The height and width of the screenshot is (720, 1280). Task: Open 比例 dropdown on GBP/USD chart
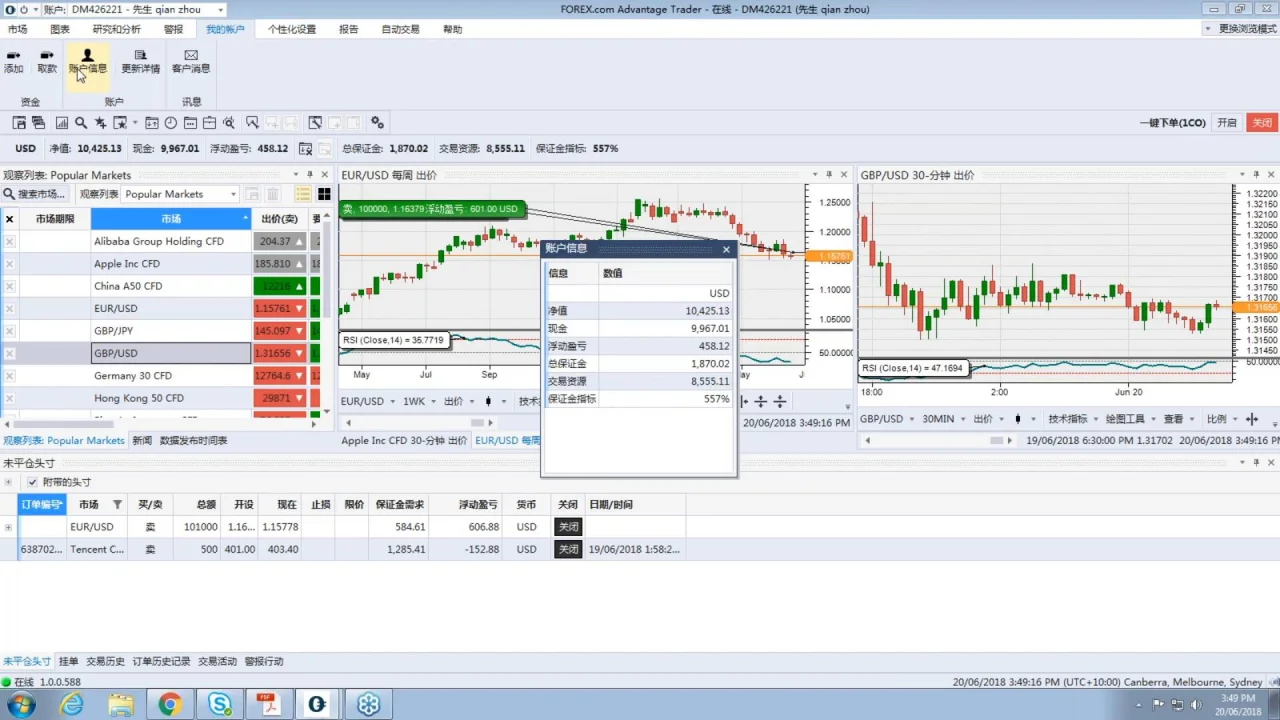click(x=1222, y=419)
